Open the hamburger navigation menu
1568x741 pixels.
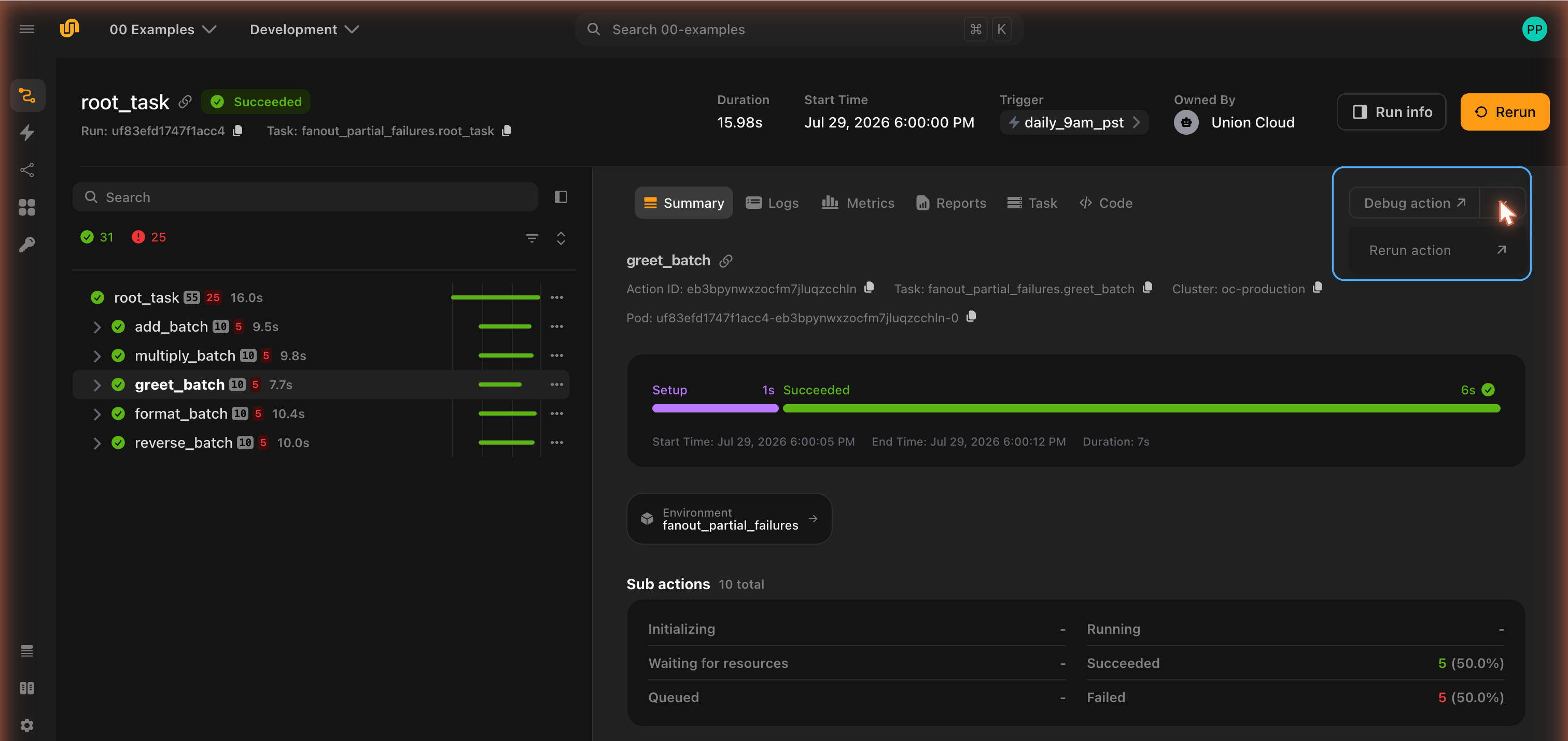[x=27, y=29]
